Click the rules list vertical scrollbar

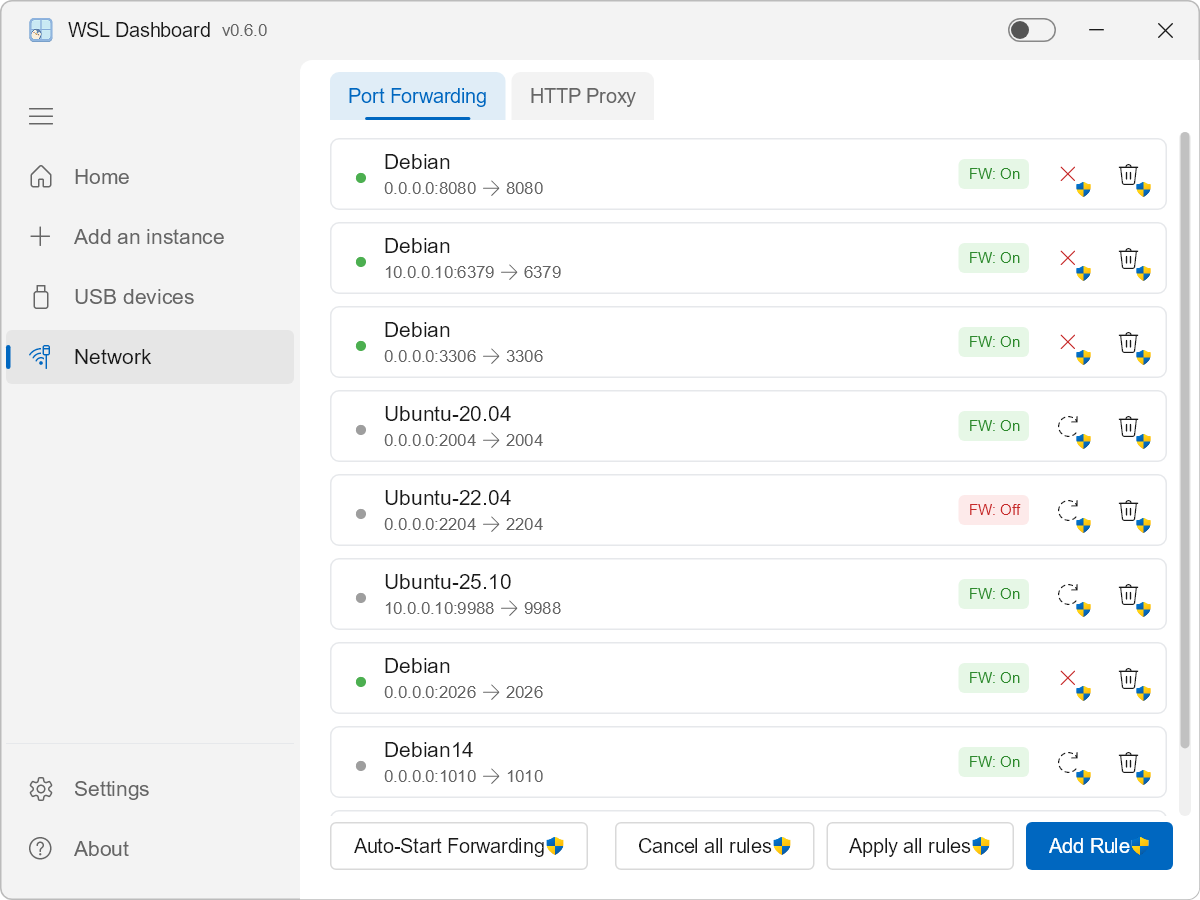[1185, 440]
